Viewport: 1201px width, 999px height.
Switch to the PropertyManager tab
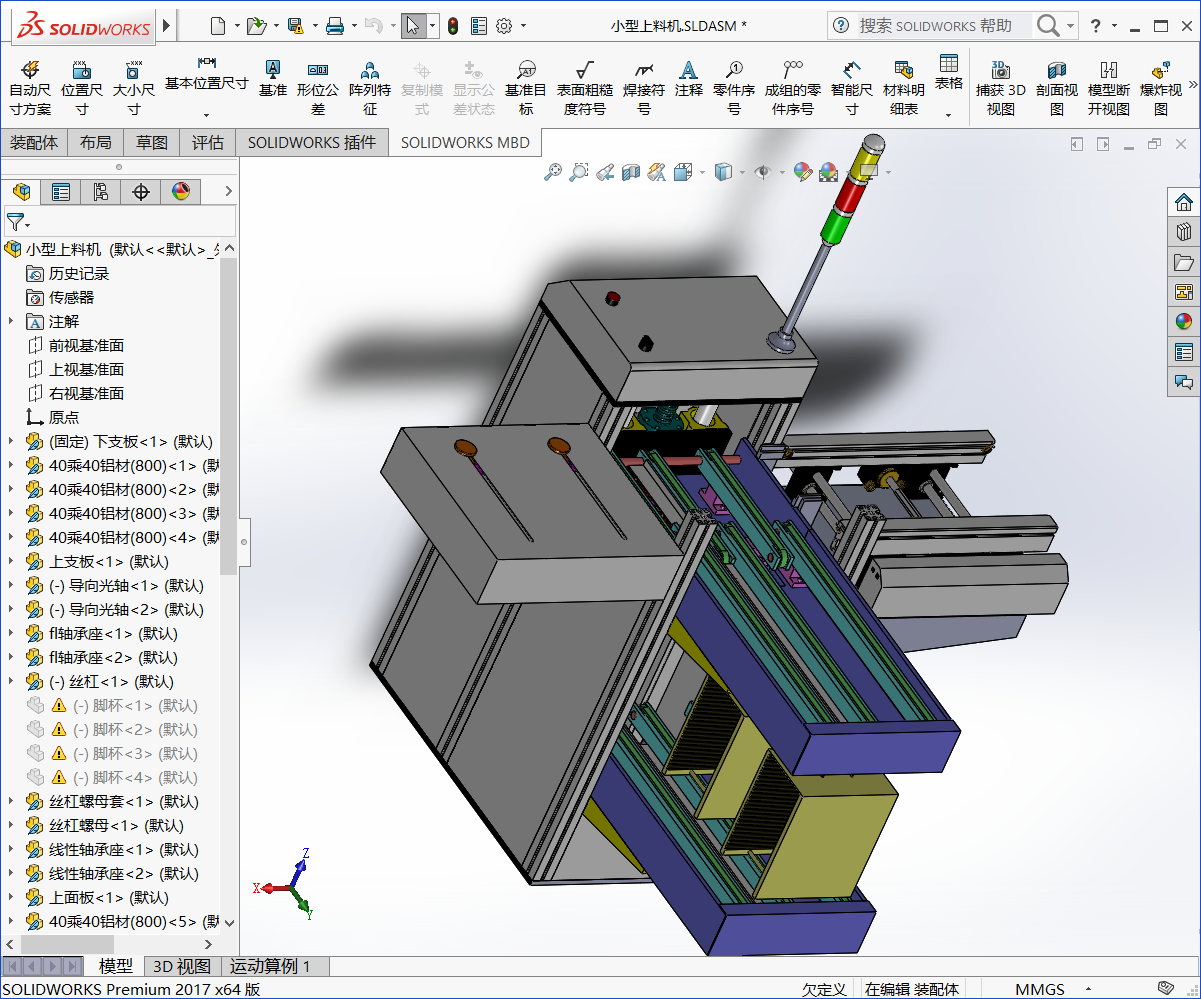tap(61, 191)
